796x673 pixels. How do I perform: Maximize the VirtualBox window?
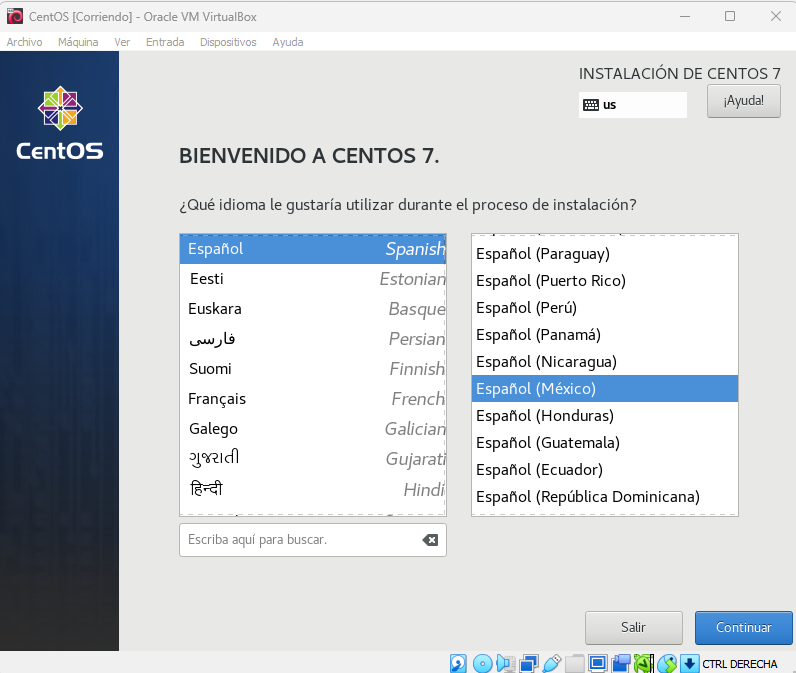tap(730, 16)
